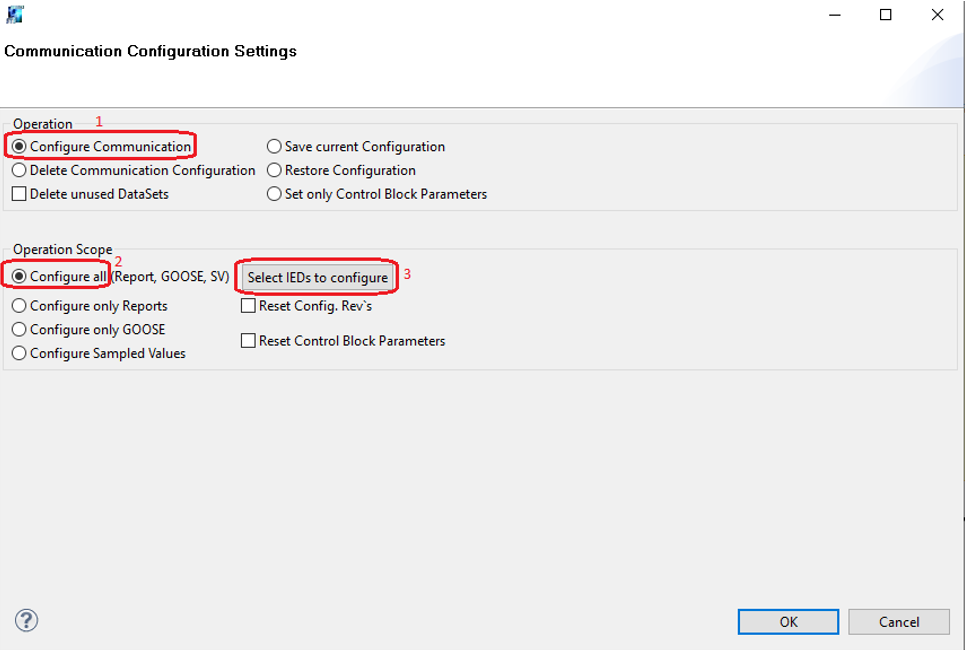
Task: Select Delete Communication Configuration option
Action: [x=20, y=171]
